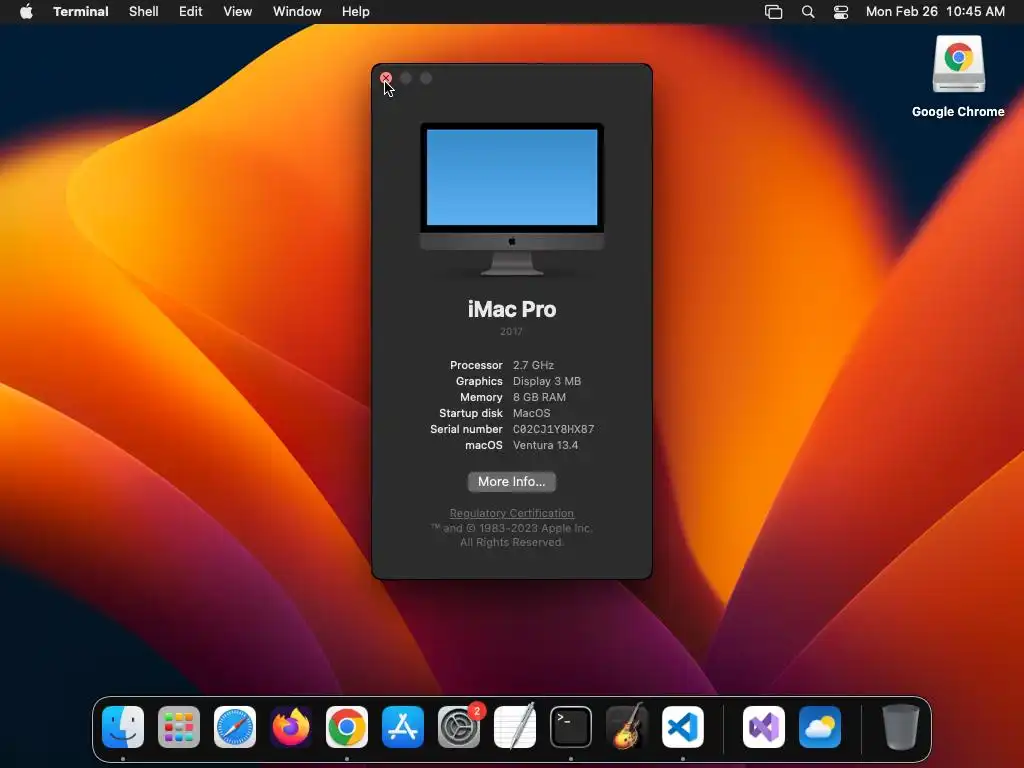Viewport: 1024px width, 768px height.
Task: Launch Safari from the Dock
Action: click(x=235, y=727)
